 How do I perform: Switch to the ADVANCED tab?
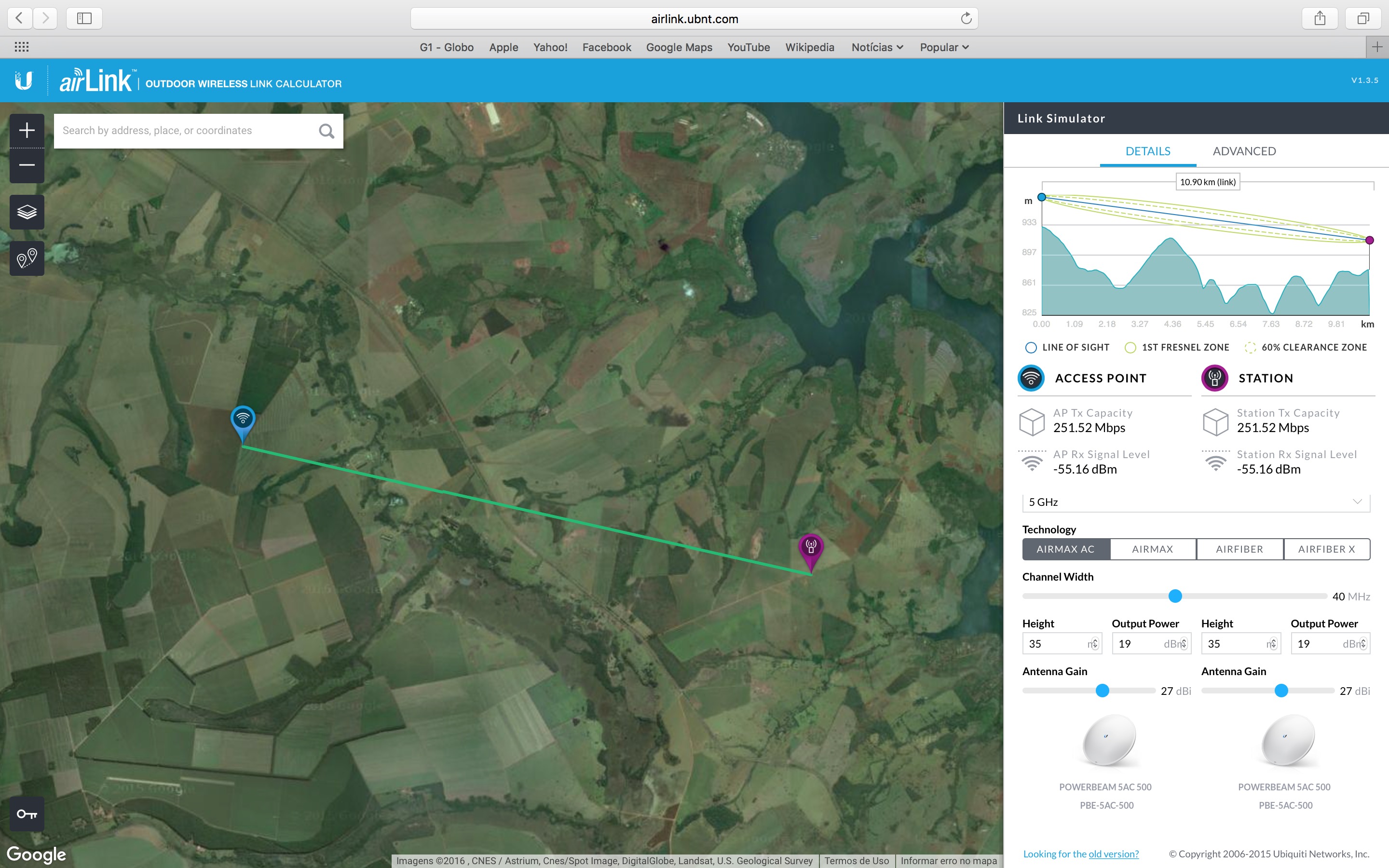(1244, 151)
